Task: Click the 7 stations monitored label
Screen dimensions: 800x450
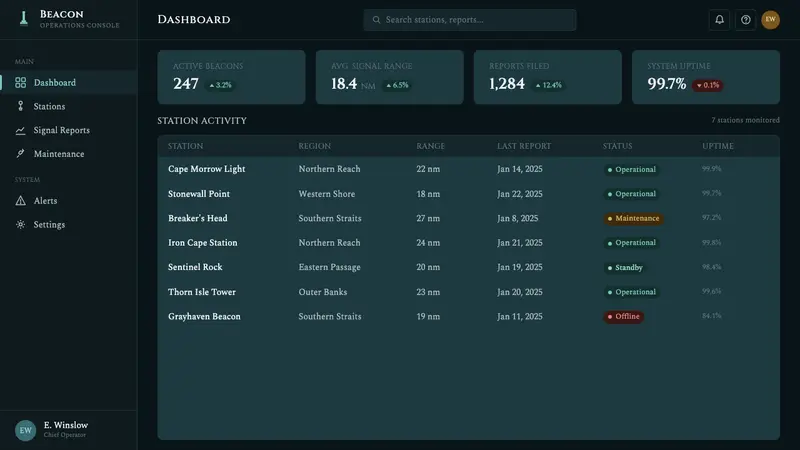Action: pyautogui.click(x=745, y=120)
